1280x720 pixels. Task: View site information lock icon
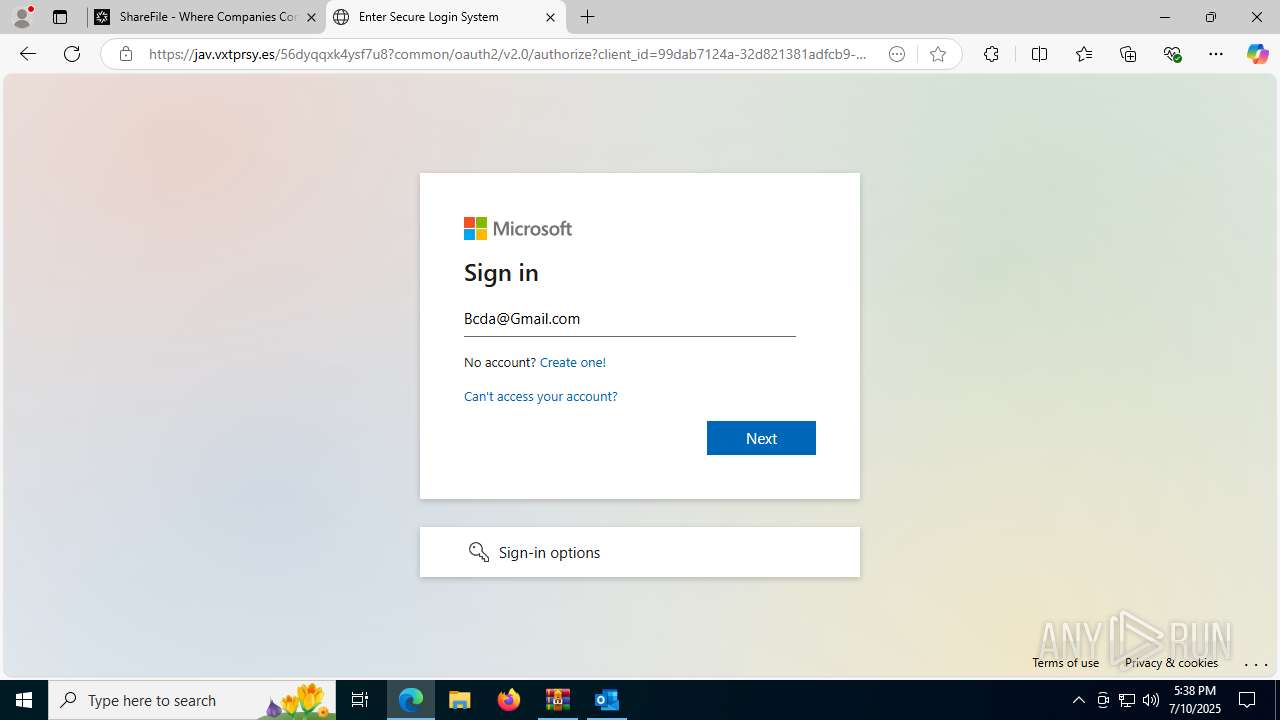click(126, 54)
